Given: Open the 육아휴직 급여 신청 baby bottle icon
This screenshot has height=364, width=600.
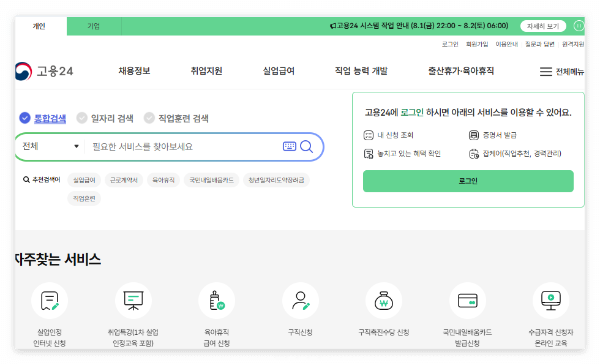Looking at the screenshot, I should [x=217, y=301].
